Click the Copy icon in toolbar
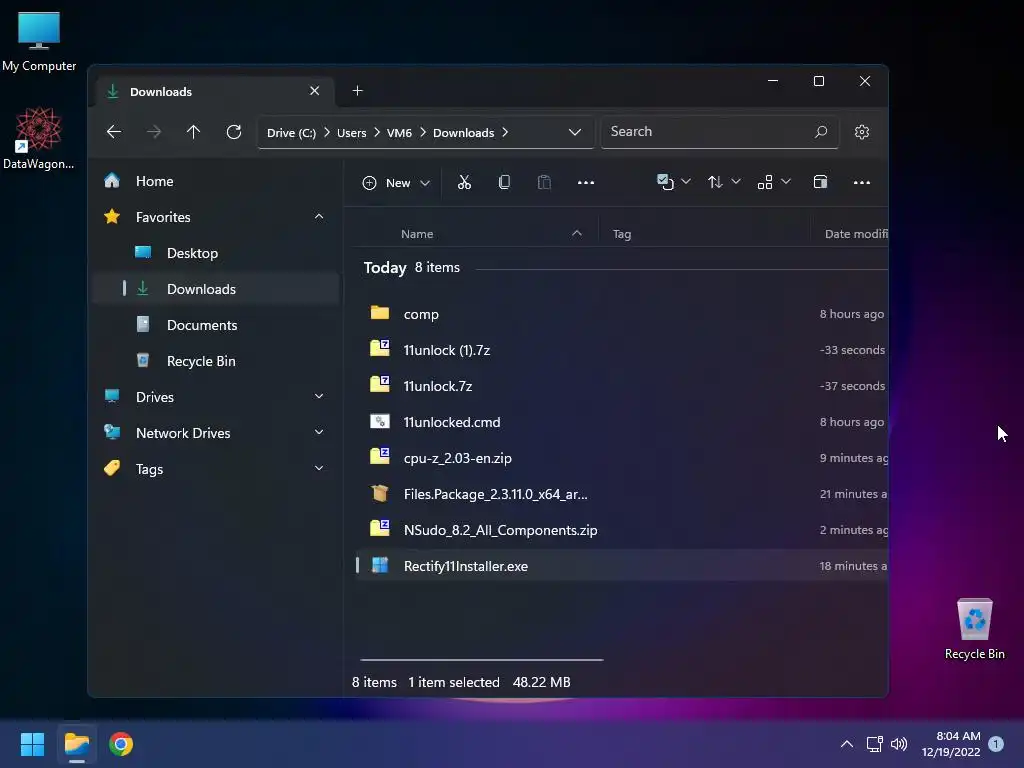This screenshot has width=1024, height=768. (x=504, y=182)
